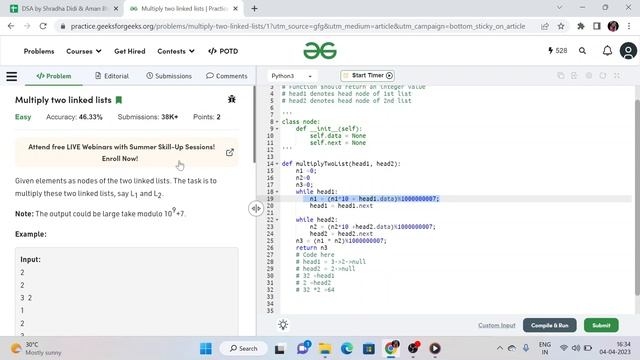This screenshot has height=360, width=640.
Task: Collapse the while head1 fold arrow on line 18
Action: coord(277,191)
